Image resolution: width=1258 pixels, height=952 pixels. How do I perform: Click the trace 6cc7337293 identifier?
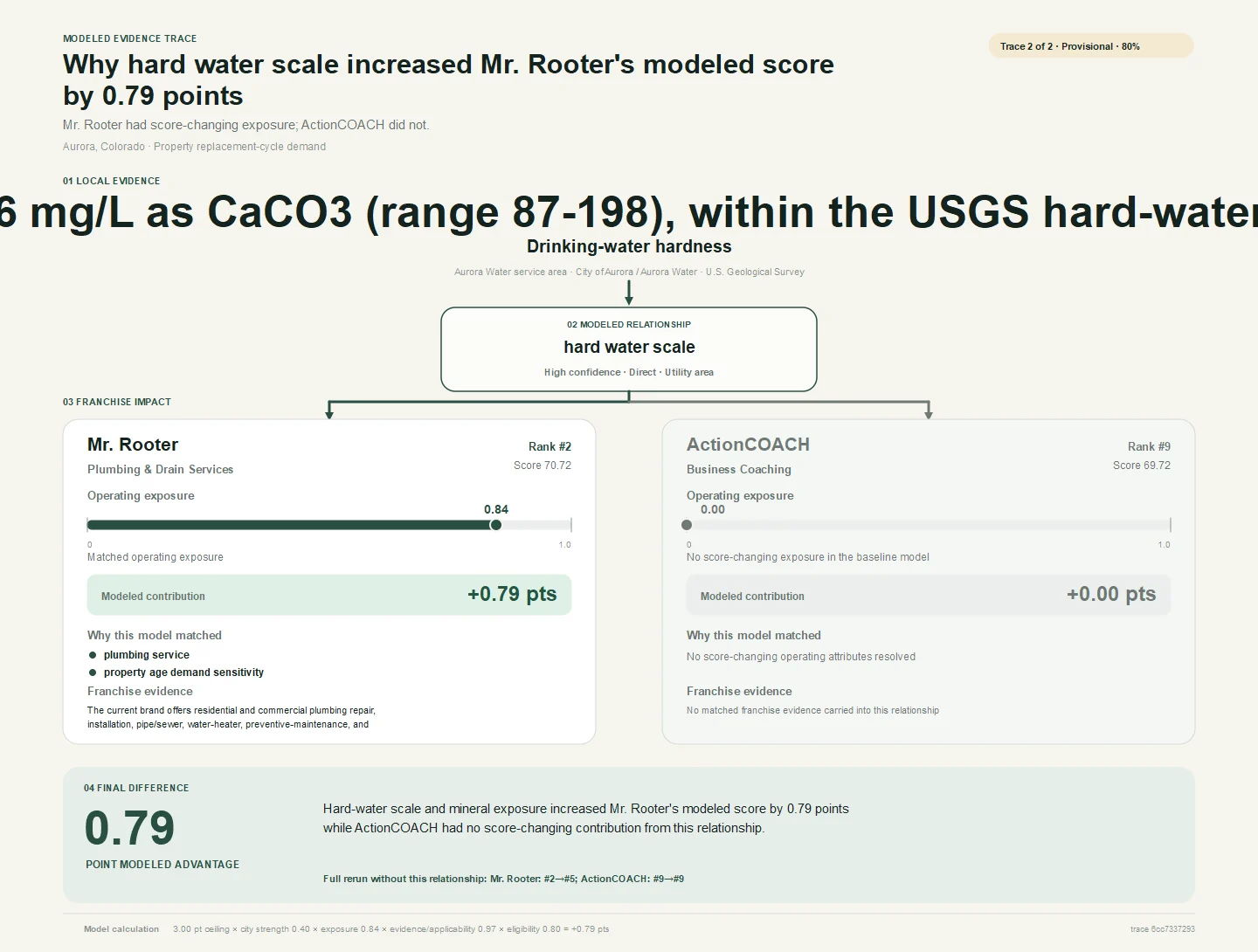[1162, 929]
